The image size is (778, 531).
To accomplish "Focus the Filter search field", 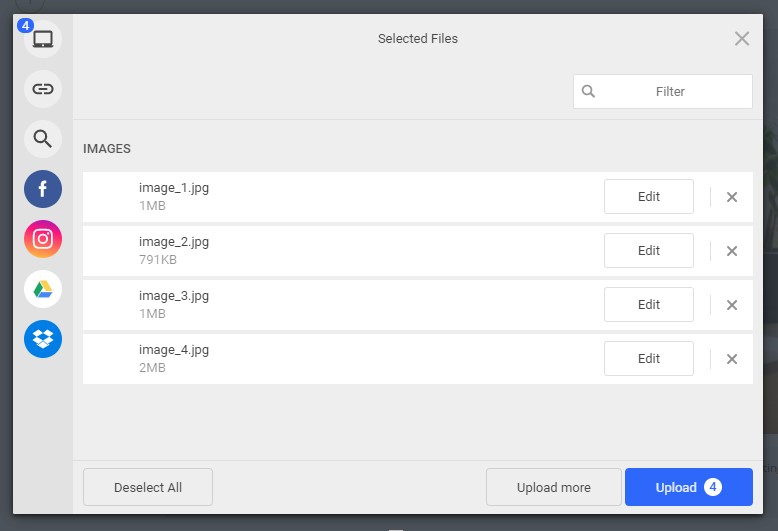I will pyautogui.click(x=670, y=91).
